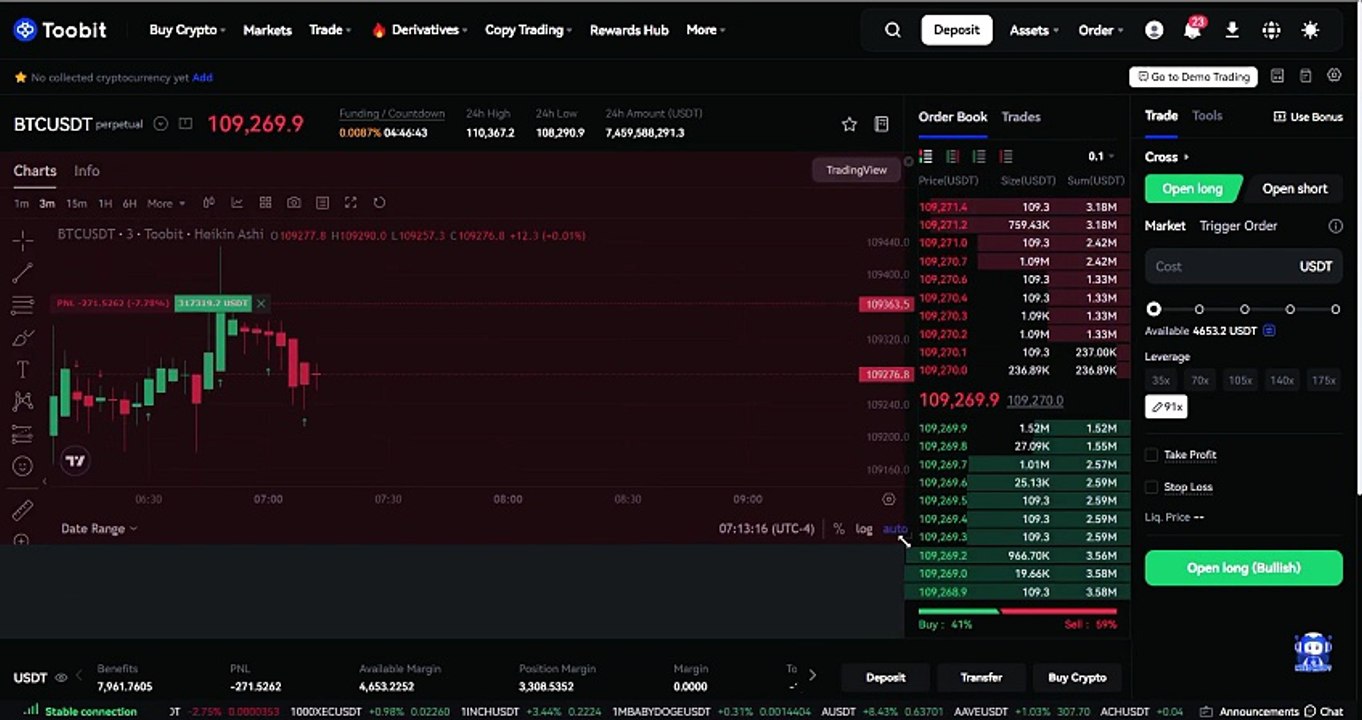Expand the Buy Crypto menu
Screen dimensions: 1362x720
coord(187,30)
